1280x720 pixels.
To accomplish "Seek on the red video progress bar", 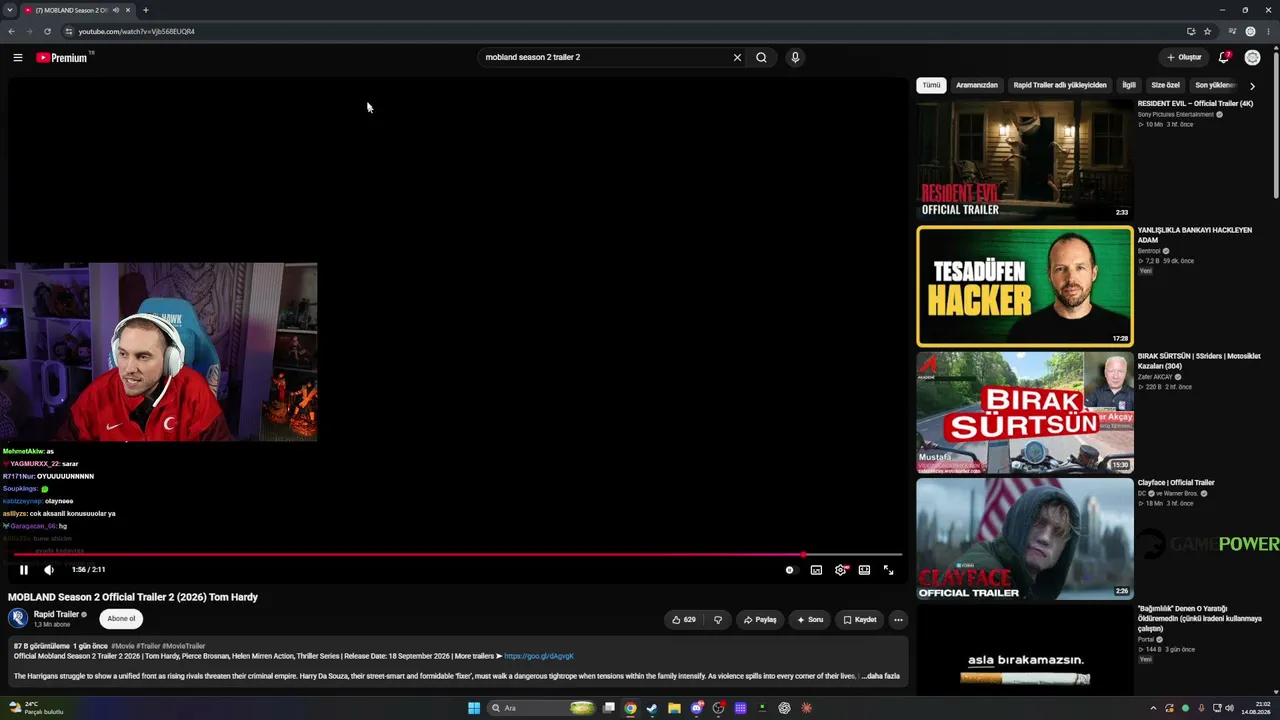I will [458, 554].
